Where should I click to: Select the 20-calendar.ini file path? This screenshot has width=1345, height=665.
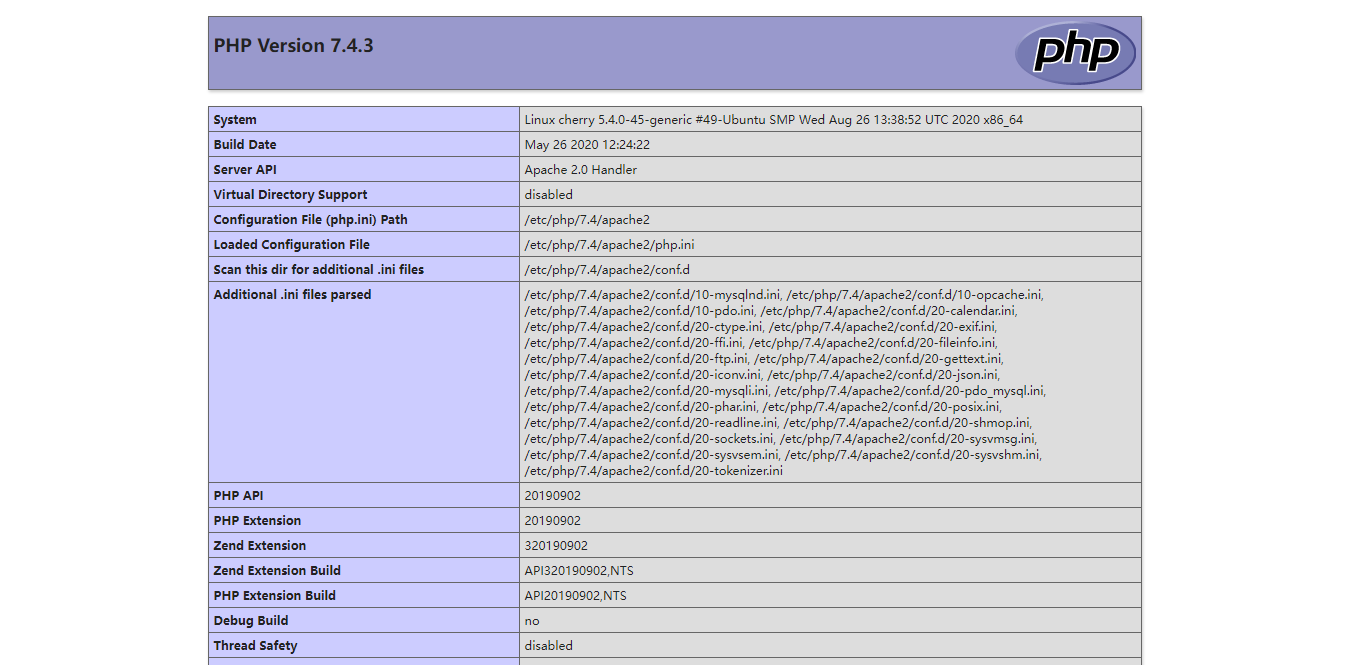(889, 311)
